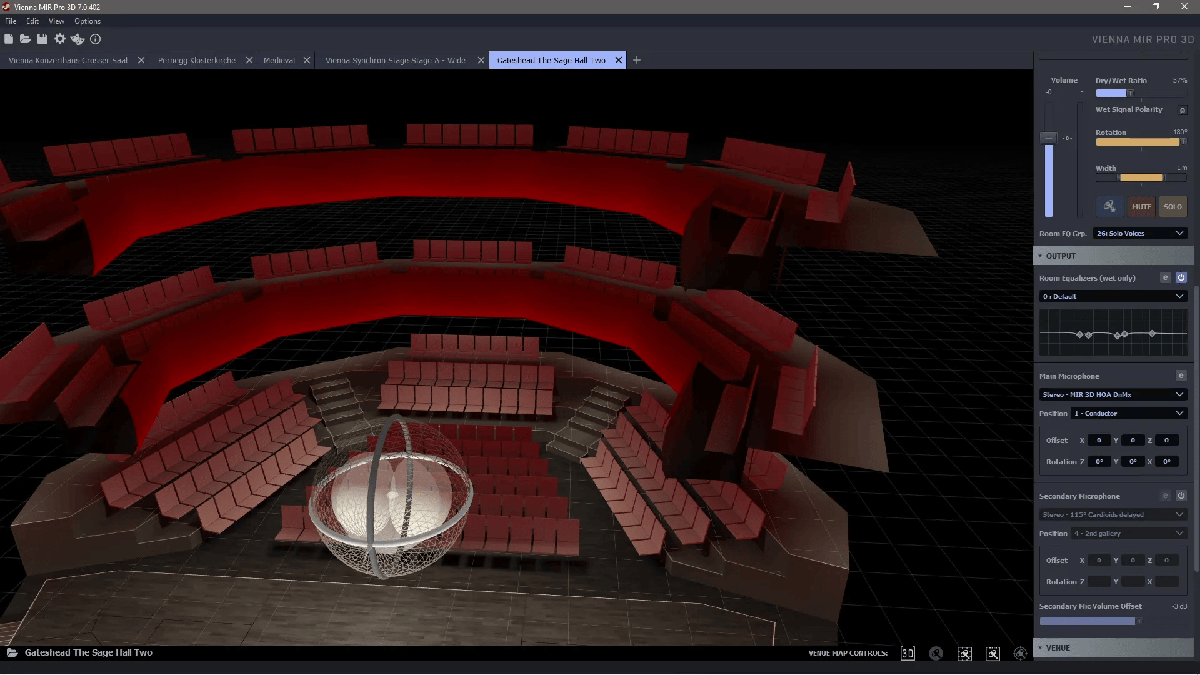Click the info circle toolbar icon
1200x675 pixels.
click(x=96, y=39)
